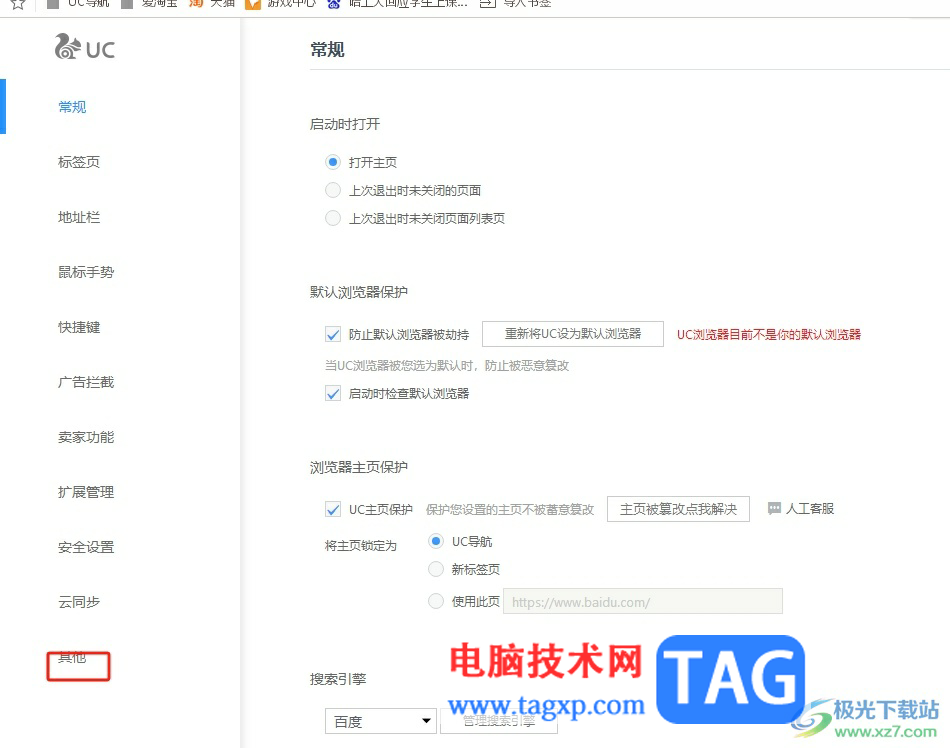Select 打开主页 startup option
The image size is (950, 748).
tap(332, 162)
